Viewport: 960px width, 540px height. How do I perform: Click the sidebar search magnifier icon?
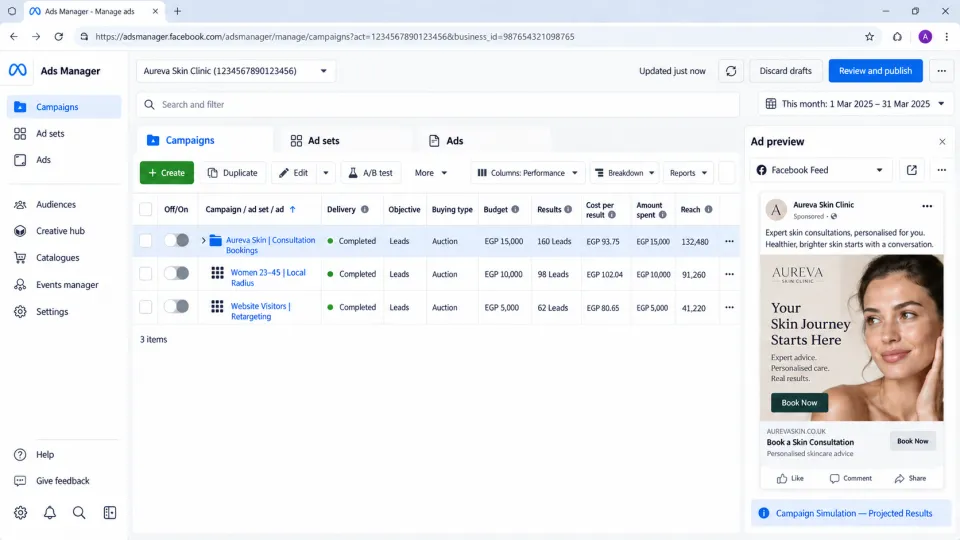[x=79, y=512]
